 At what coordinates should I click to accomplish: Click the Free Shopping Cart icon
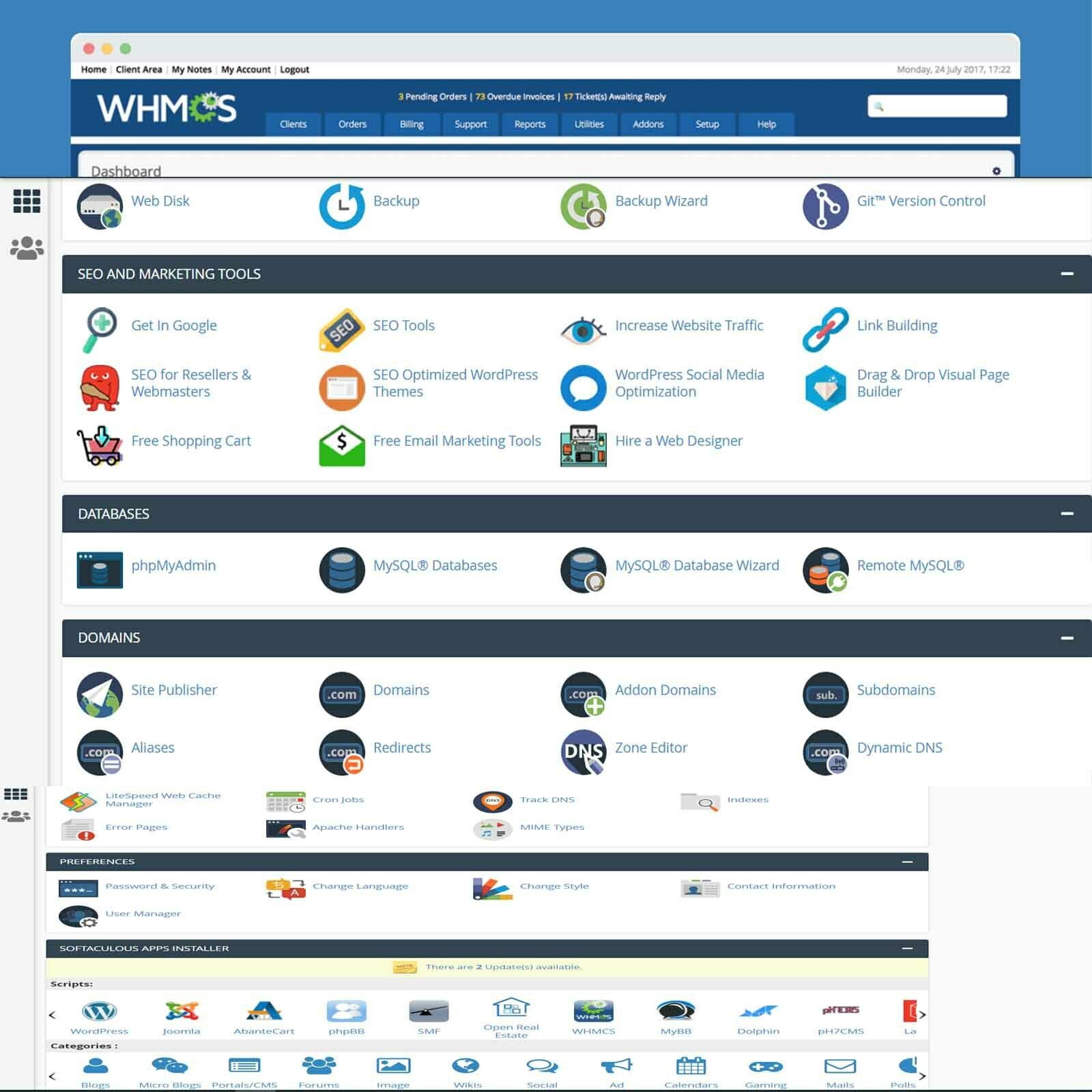click(100, 445)
